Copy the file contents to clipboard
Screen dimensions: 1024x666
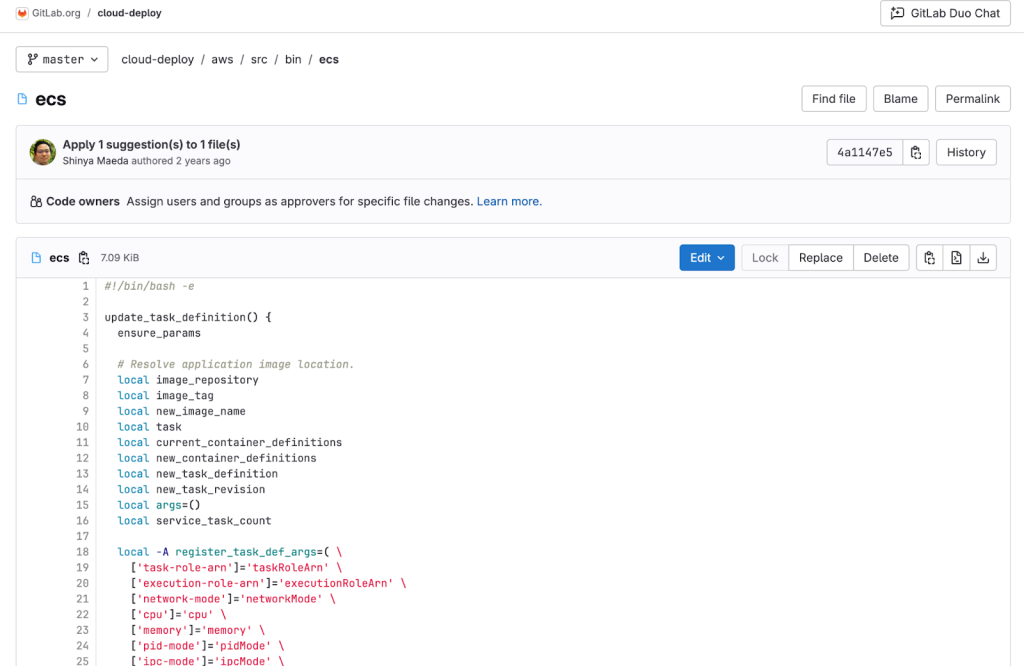(929, 257)
